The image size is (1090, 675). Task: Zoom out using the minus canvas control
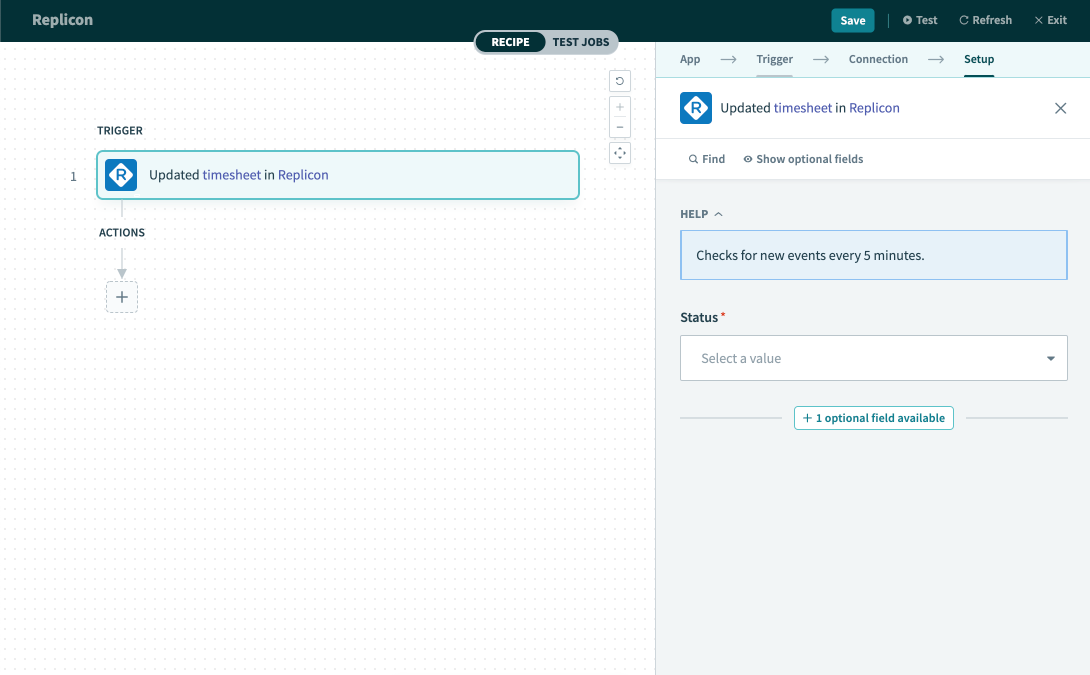coord(620,127)
